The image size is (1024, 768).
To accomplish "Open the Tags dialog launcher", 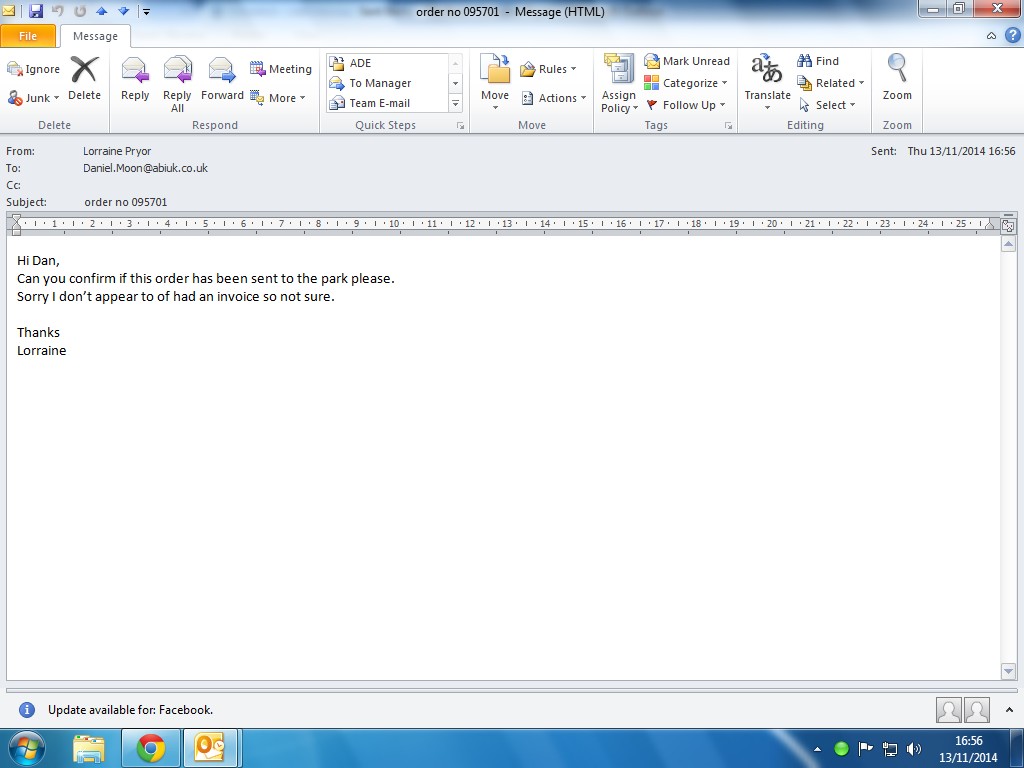I will (728, 125).
